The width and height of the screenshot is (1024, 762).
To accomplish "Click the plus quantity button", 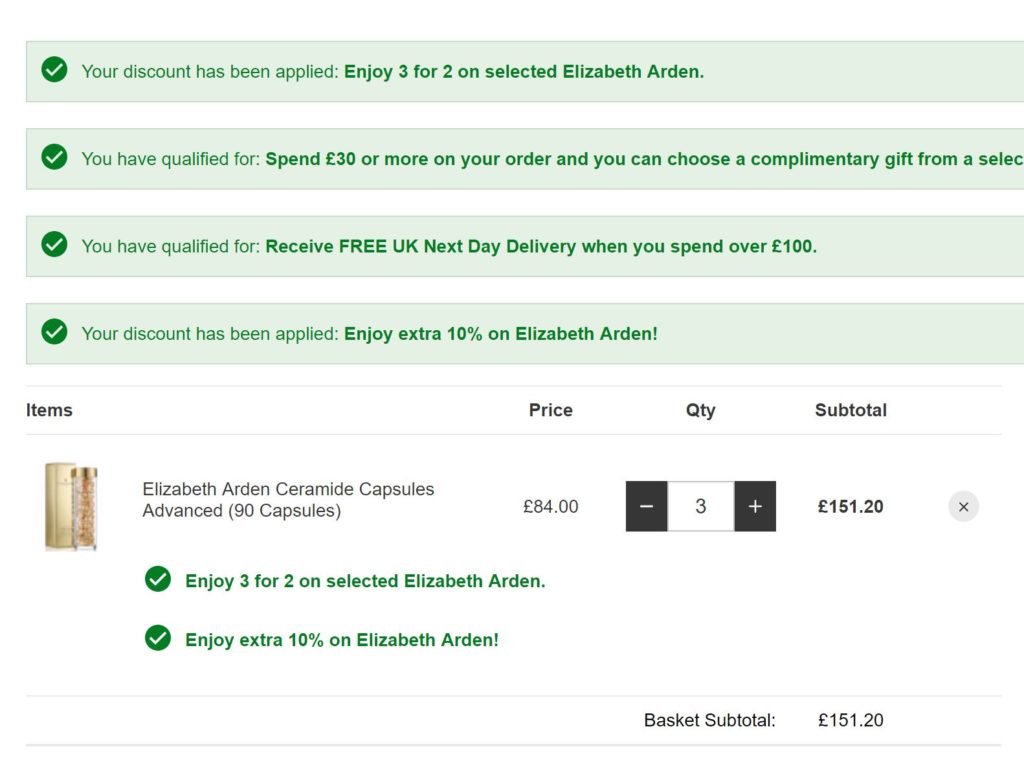I will coord(755,507).
